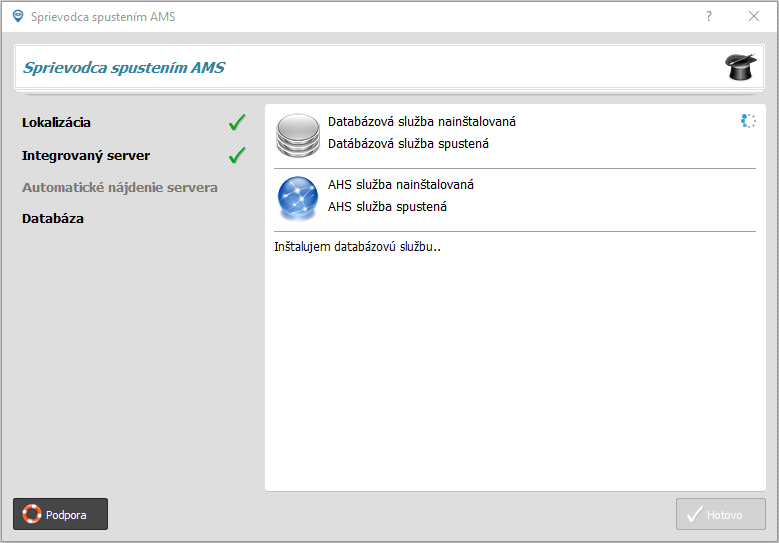
Task: Click text 'Databázová služba nainštalovaná'
Action: tap(422, 122)
